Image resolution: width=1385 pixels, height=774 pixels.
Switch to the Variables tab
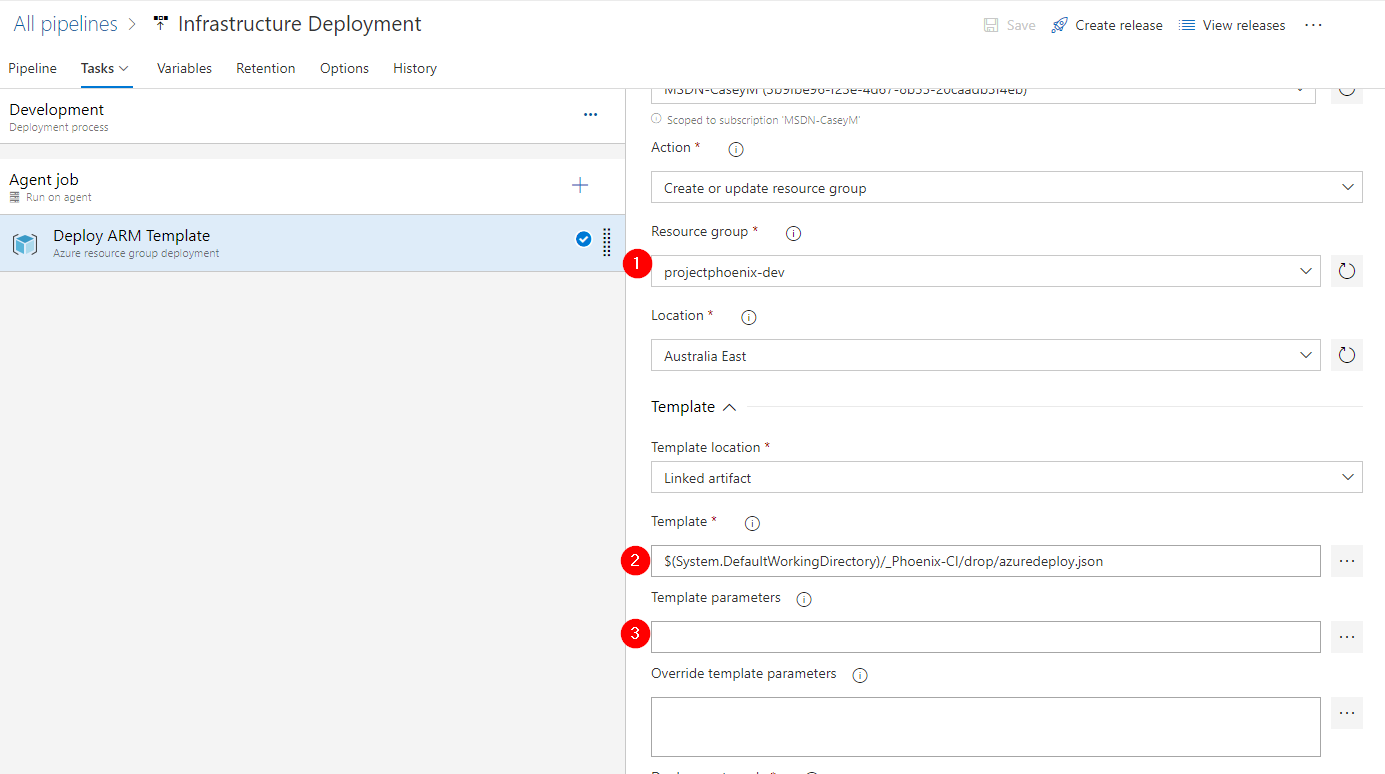click(x=184, y=68)
